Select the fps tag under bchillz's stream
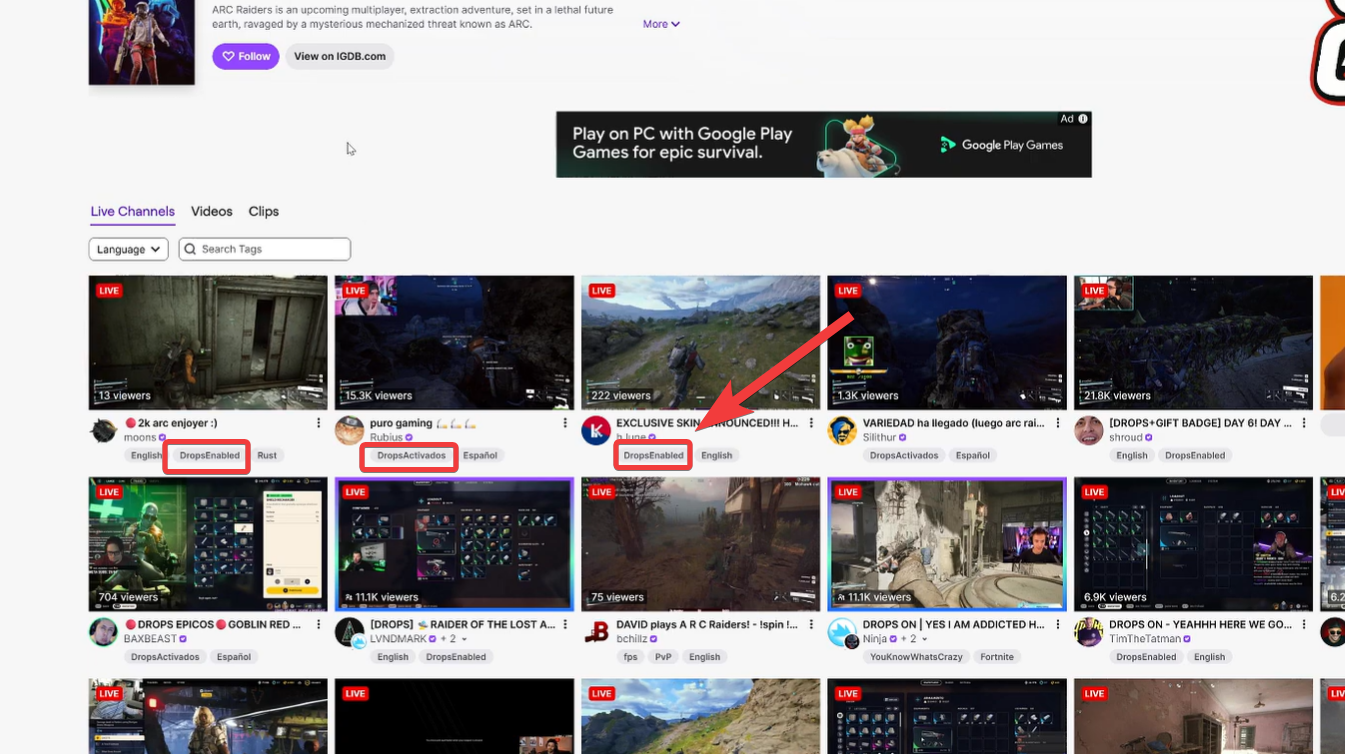 click(x=630, y=657)
